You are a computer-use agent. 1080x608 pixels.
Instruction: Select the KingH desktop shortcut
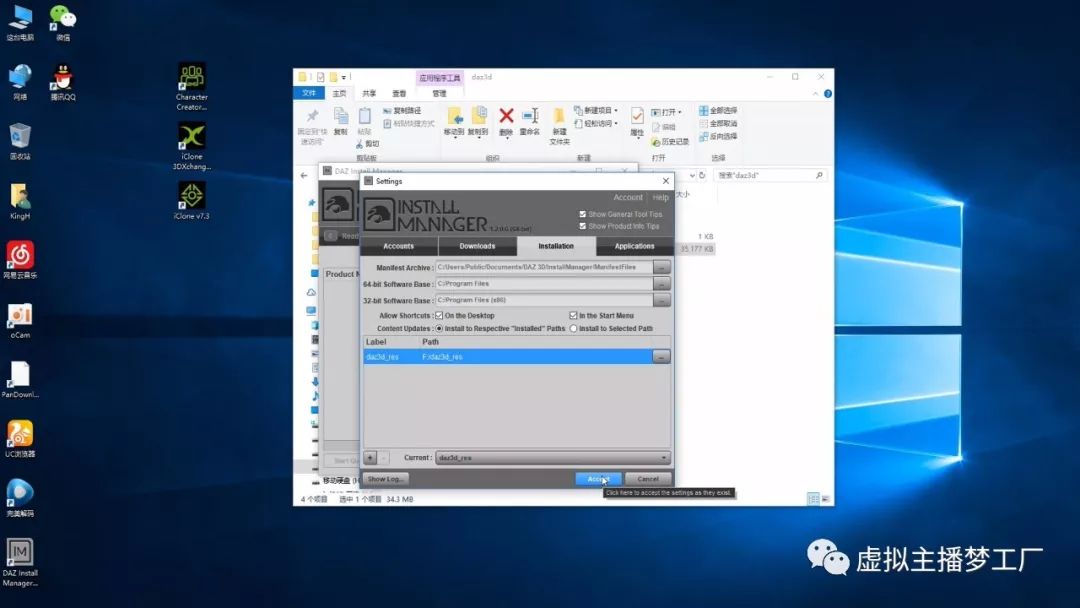[x=20, y=201]
